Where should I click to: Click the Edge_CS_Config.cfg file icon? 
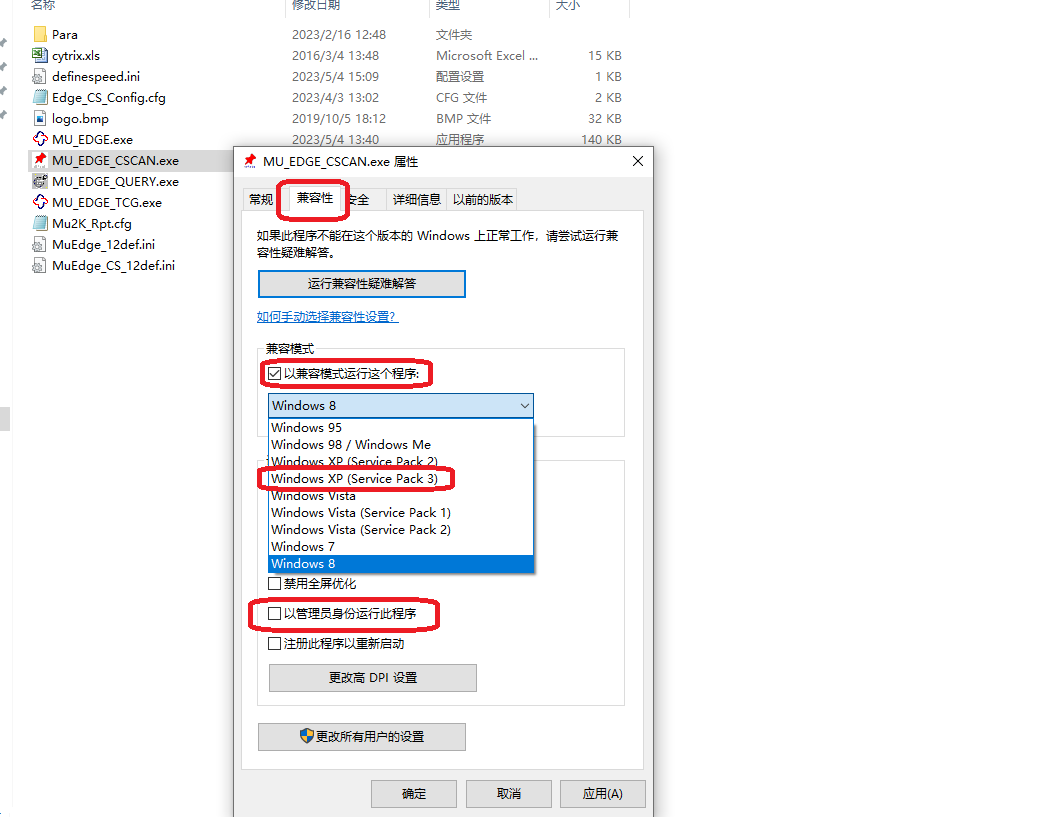point(40,97)
